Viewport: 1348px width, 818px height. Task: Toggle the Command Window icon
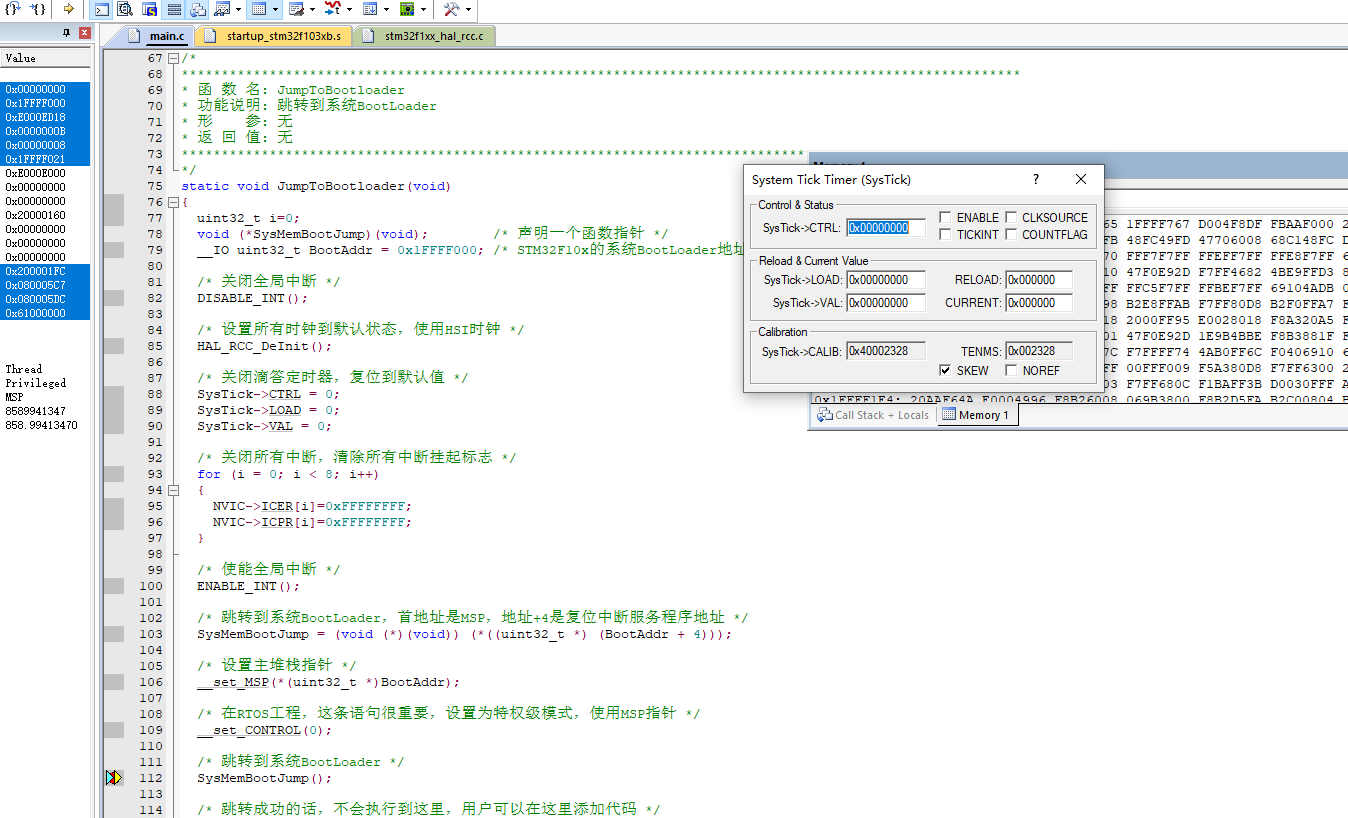(x=102, y=10)
